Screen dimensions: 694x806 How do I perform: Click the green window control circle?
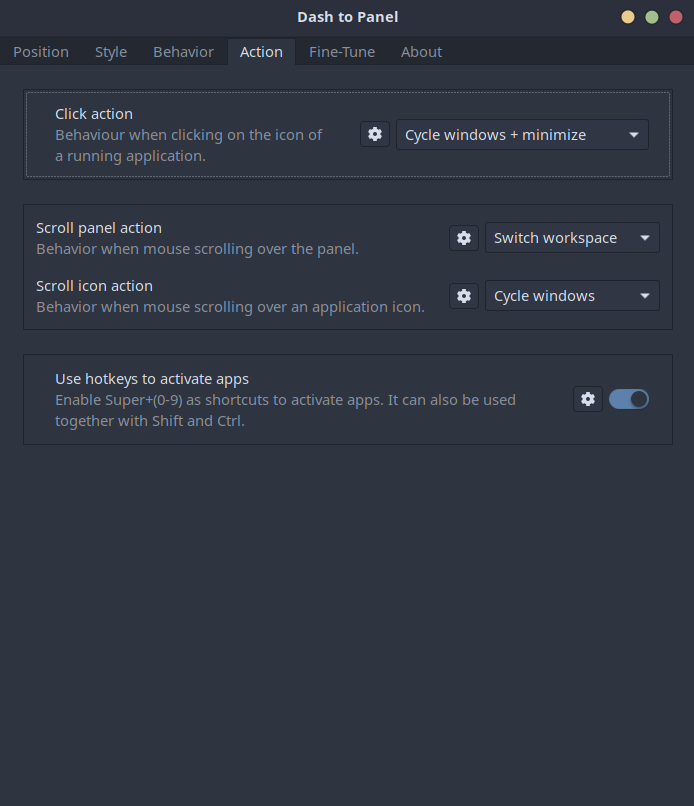pyautogui.click(x=651, y=17)
